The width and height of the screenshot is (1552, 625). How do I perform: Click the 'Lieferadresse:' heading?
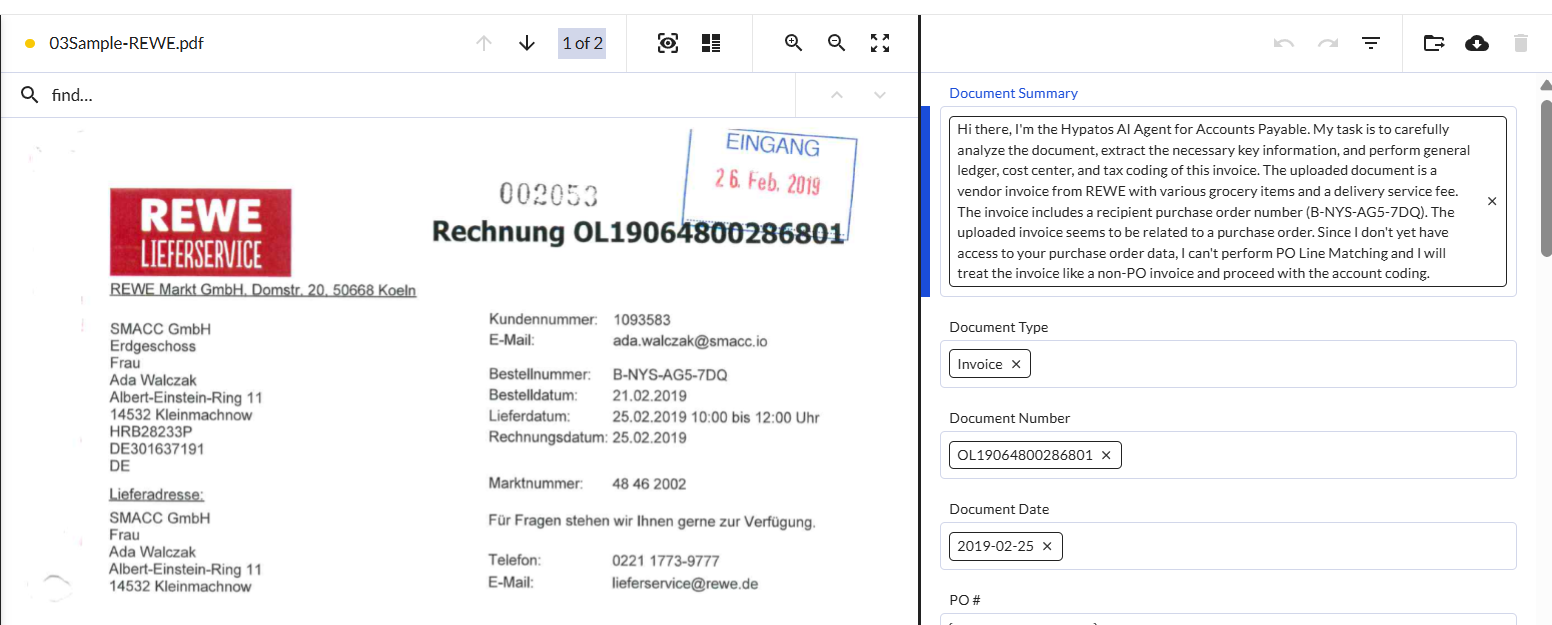(156, 494)
